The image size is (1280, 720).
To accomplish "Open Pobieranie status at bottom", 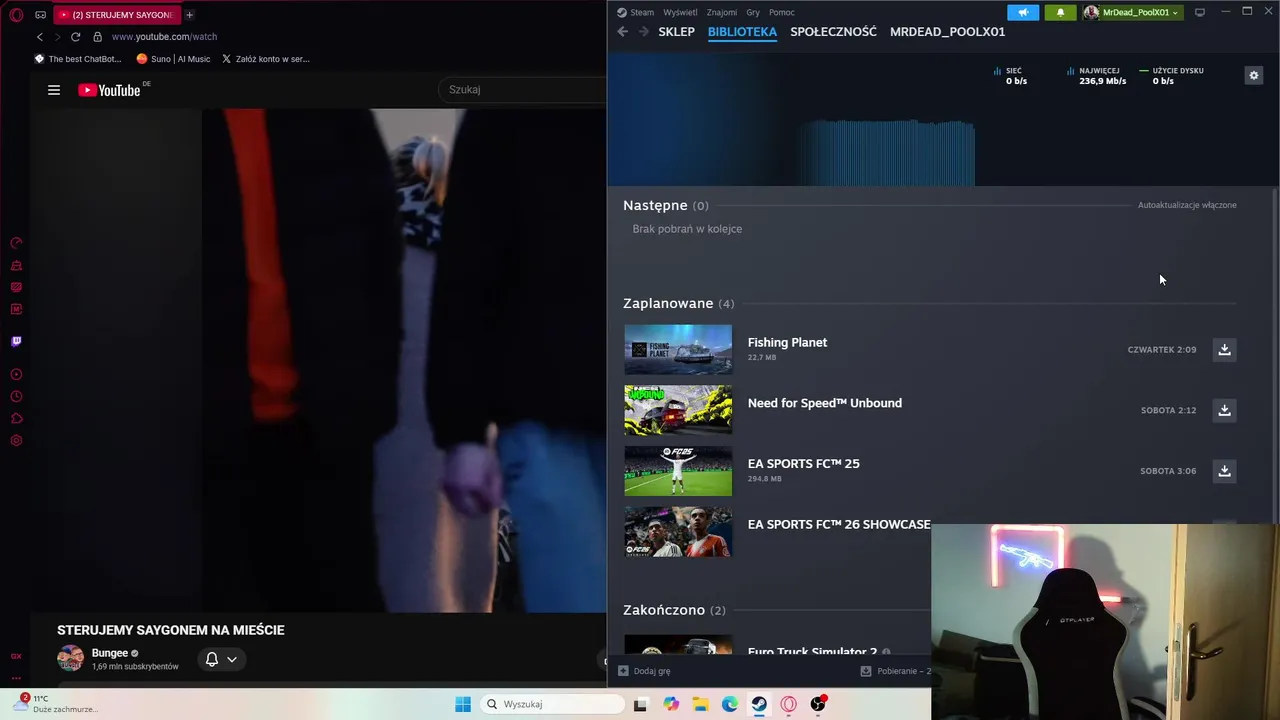I will [895, 671].
